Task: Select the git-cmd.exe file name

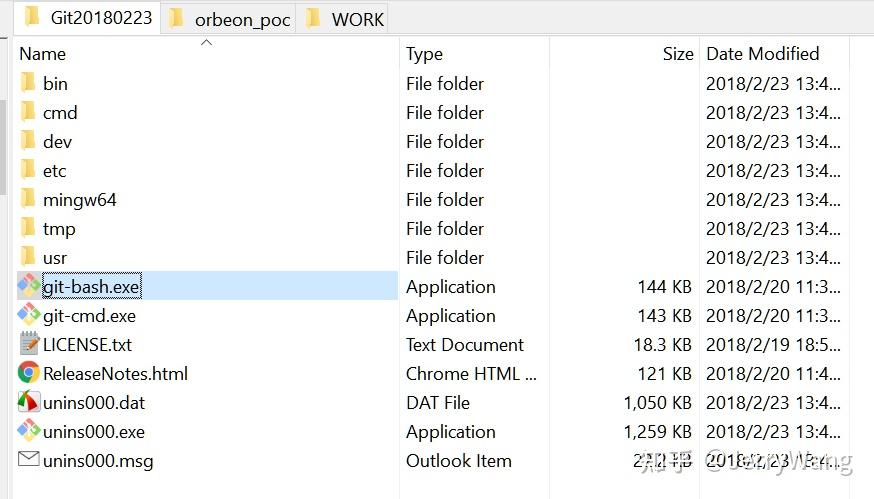Action: click(89, 316)
